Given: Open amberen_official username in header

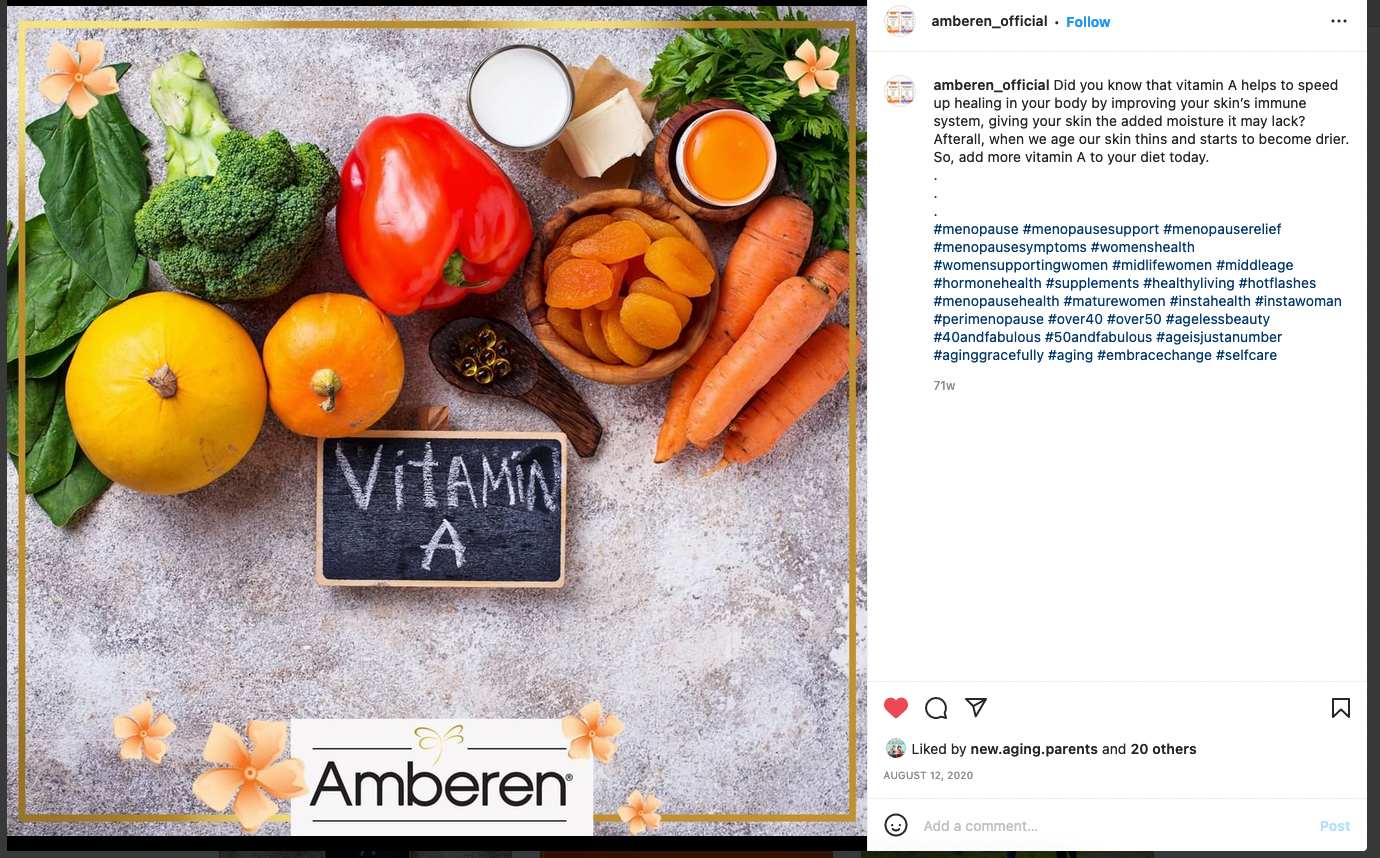Looking at the screenshot, I should (989, 21).
